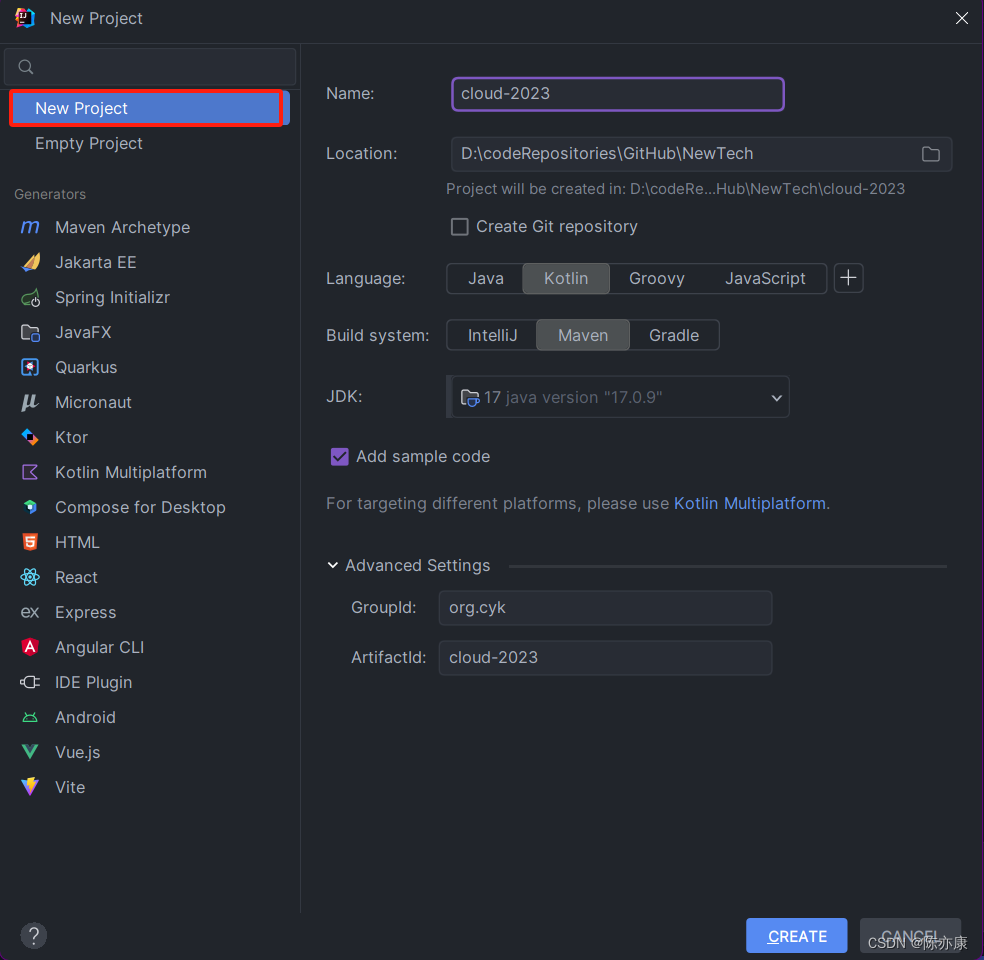Click the Spring Initializr leaf icon
This screenshot has width=984, height=960.
click(30, 297)
